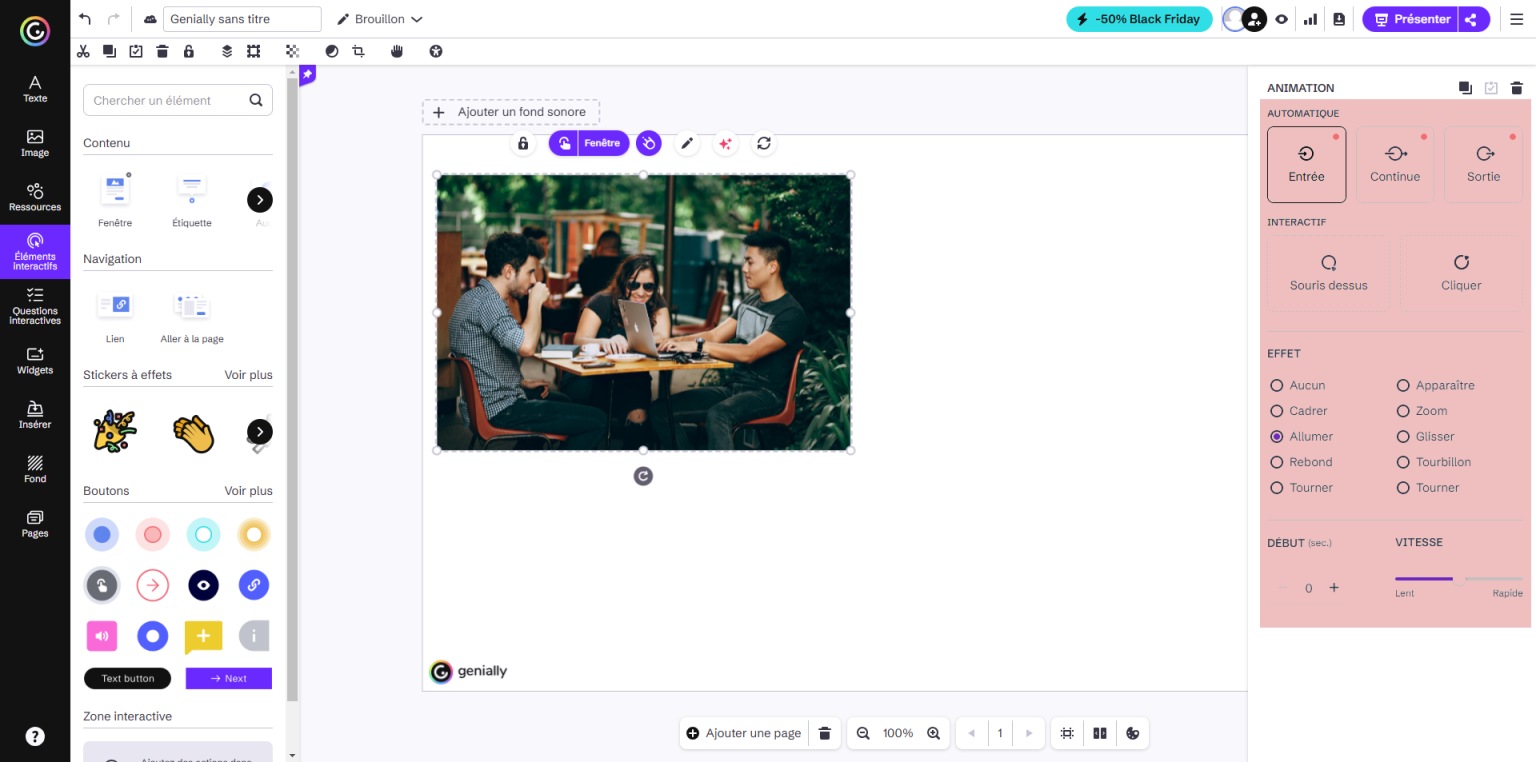Image resolution: width=1536 pixels, height=762 pixels.
Task: Open the Widgets sidebar tab
Action: tap(35, 360)
